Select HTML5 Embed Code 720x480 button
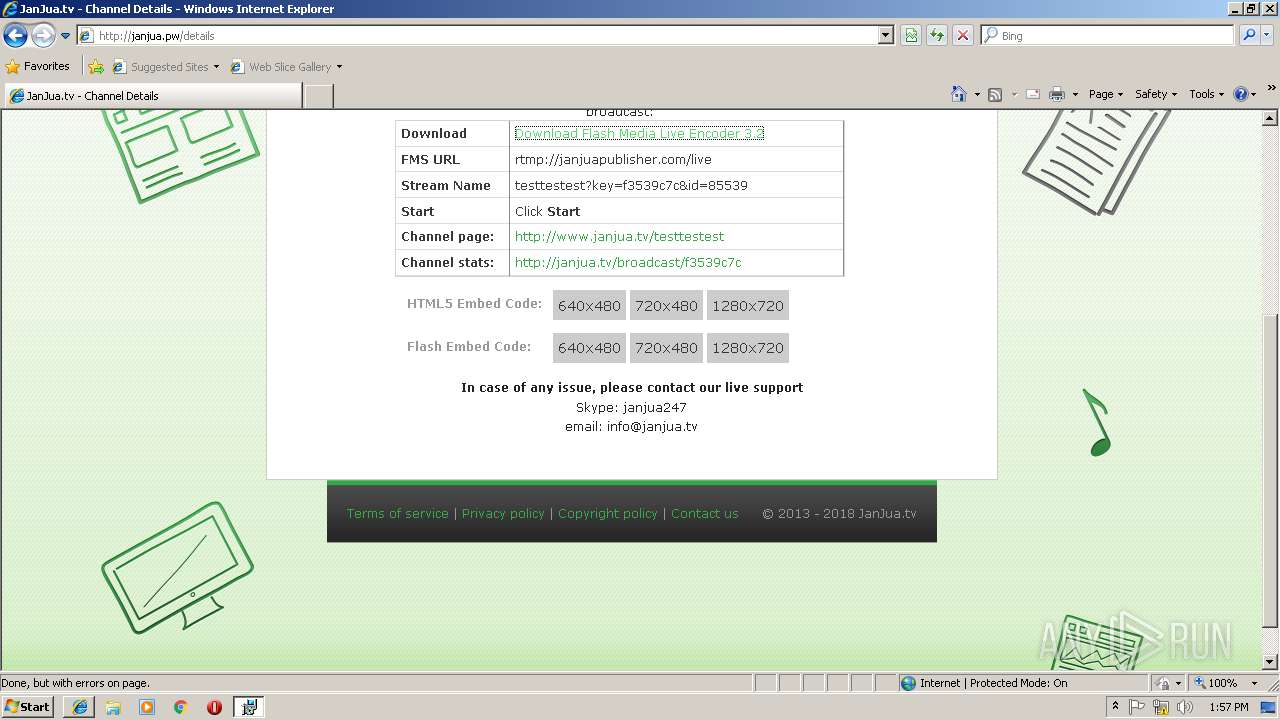Image resolution: width=1280 pixels, height=720 pixels. tap(666, 306)
